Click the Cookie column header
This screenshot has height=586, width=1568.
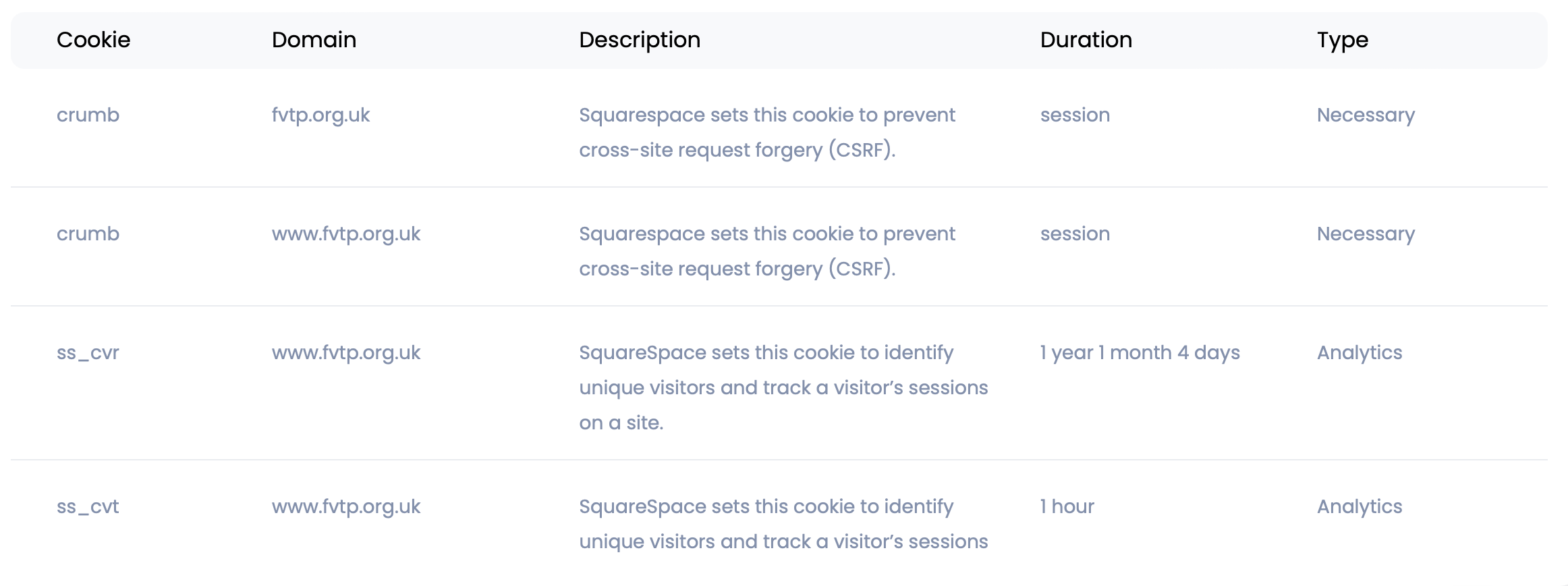tap(93, 40)
